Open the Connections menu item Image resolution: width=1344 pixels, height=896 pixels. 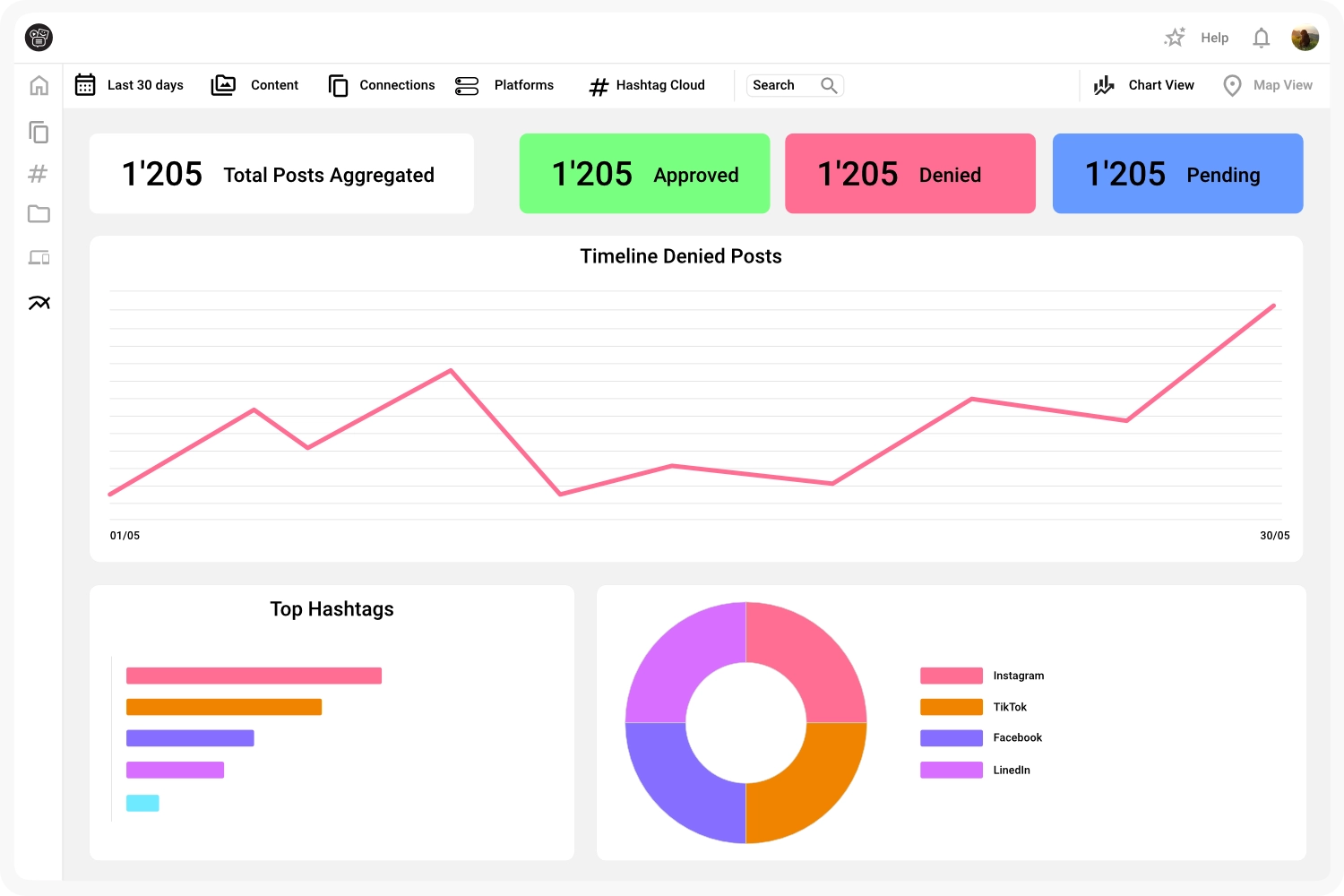(x=382, y=85)
